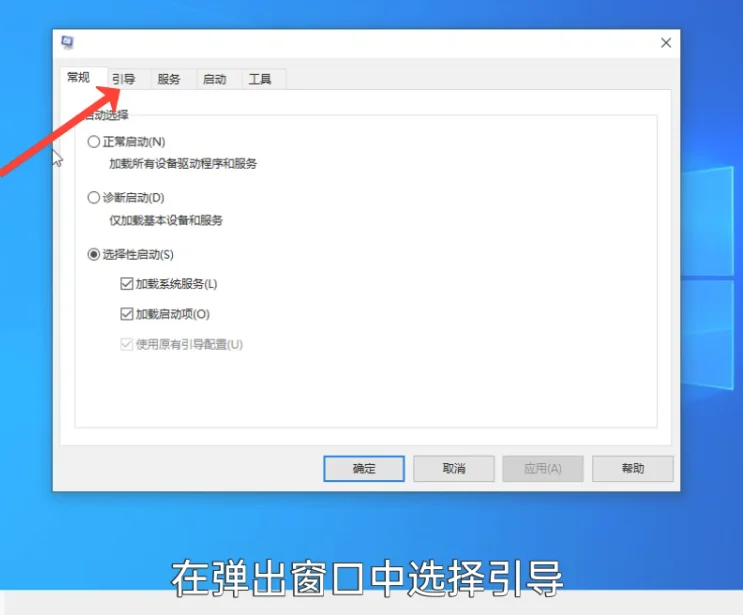Viewport: 743px width, 615px height.
Task: Open help via the 帮助 button
Action: click(x=633, y=469)
